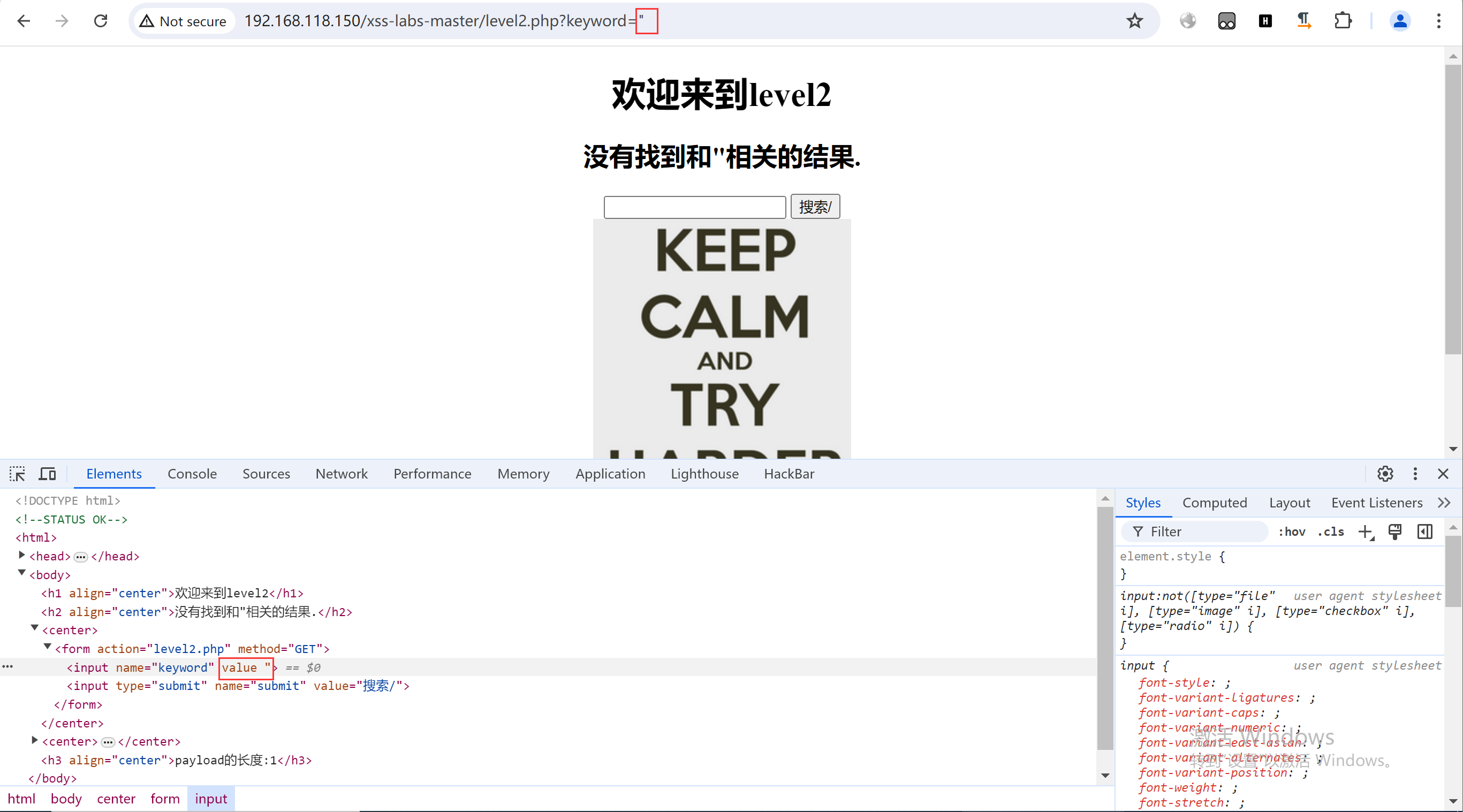
Task: Open the Network tab
Action: click(342, 474)
